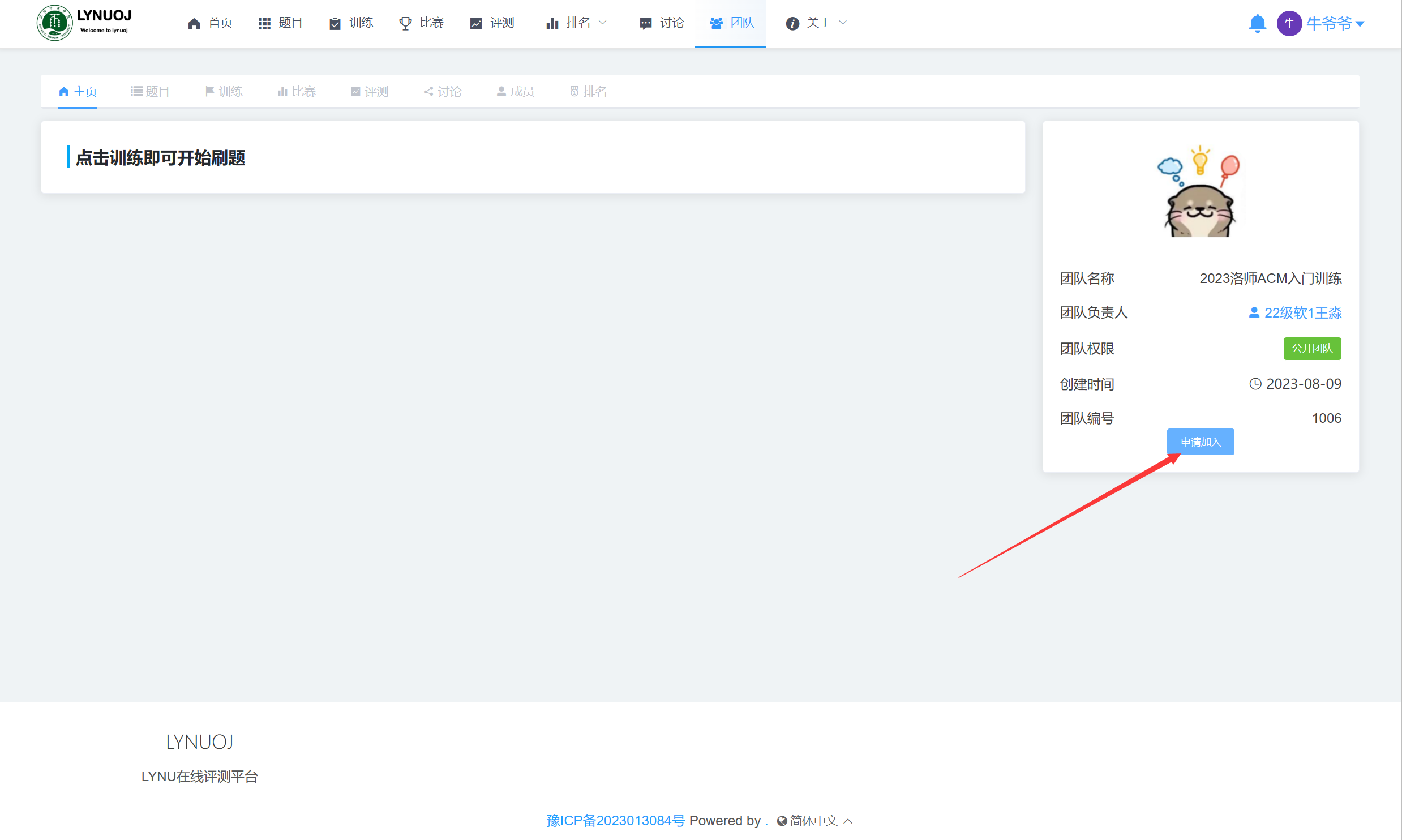Click the purple 牛 user avatar
Image resolution: width=1402 pixels, height=840 pixels.
click(x=1289, y=23)
